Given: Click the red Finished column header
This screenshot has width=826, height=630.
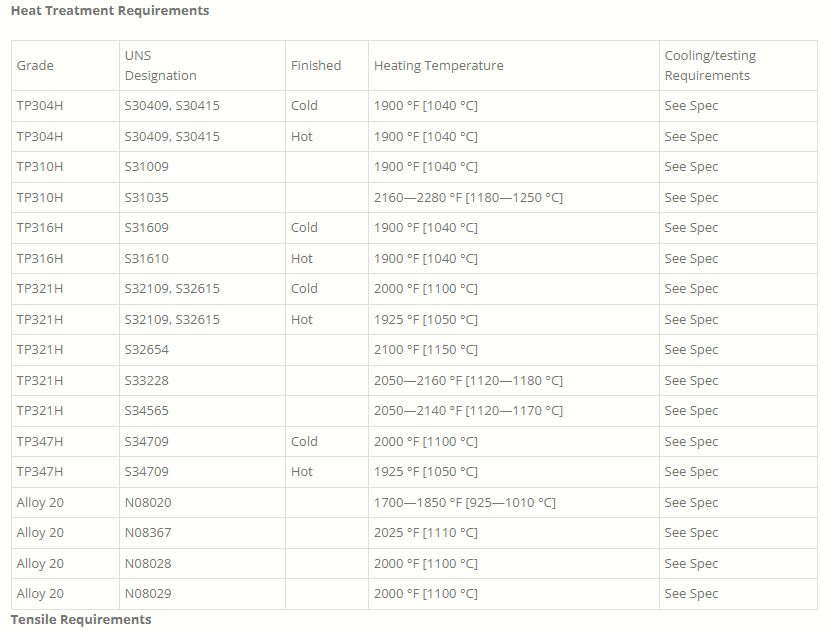Looking at the screenshot, I should click(316, 66).
